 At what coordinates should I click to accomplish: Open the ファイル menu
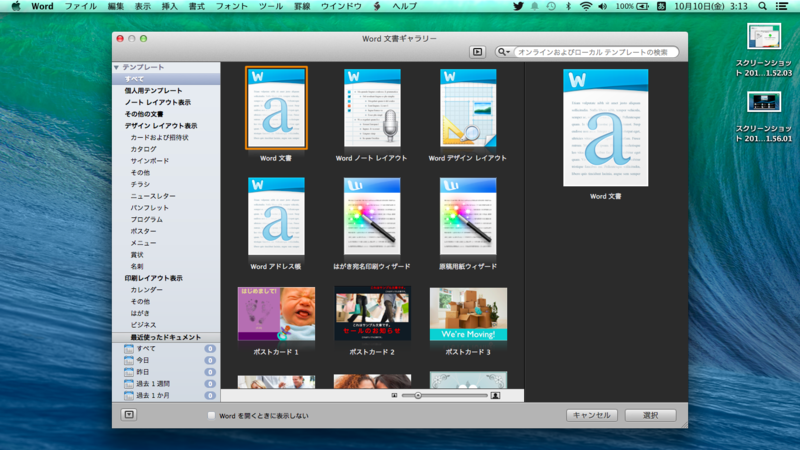pos(81,6)
